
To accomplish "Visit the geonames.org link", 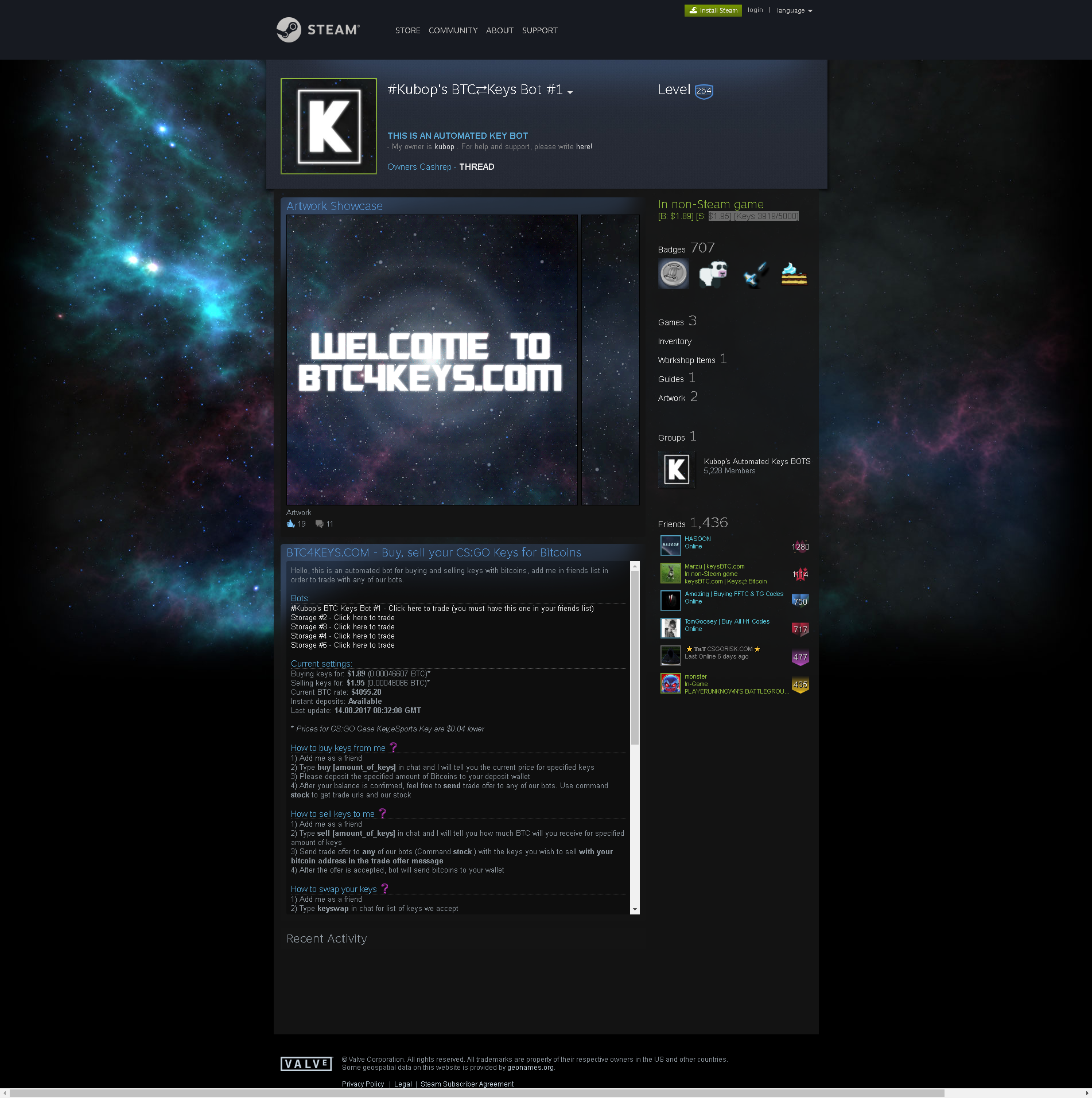I will pos(530,1068).
